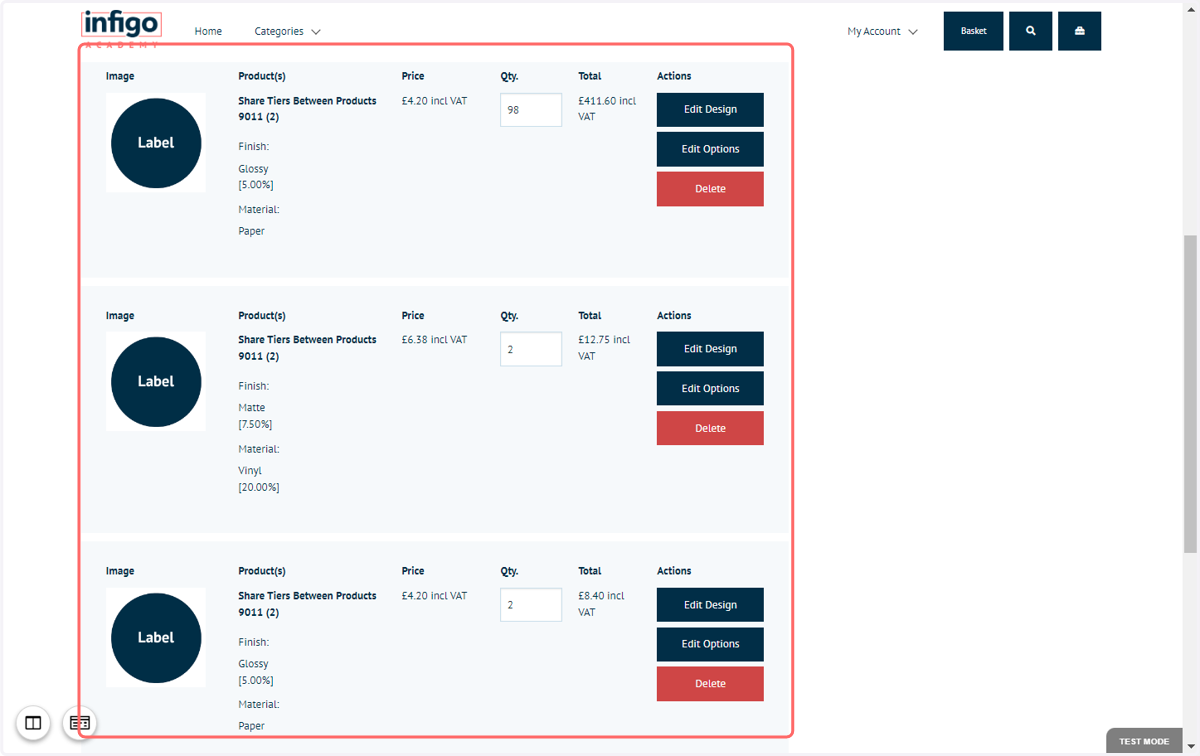Expand the My Account dropdown
Image resolution: width=1200 pixels, height=756 pixels.
click(882, 31)
